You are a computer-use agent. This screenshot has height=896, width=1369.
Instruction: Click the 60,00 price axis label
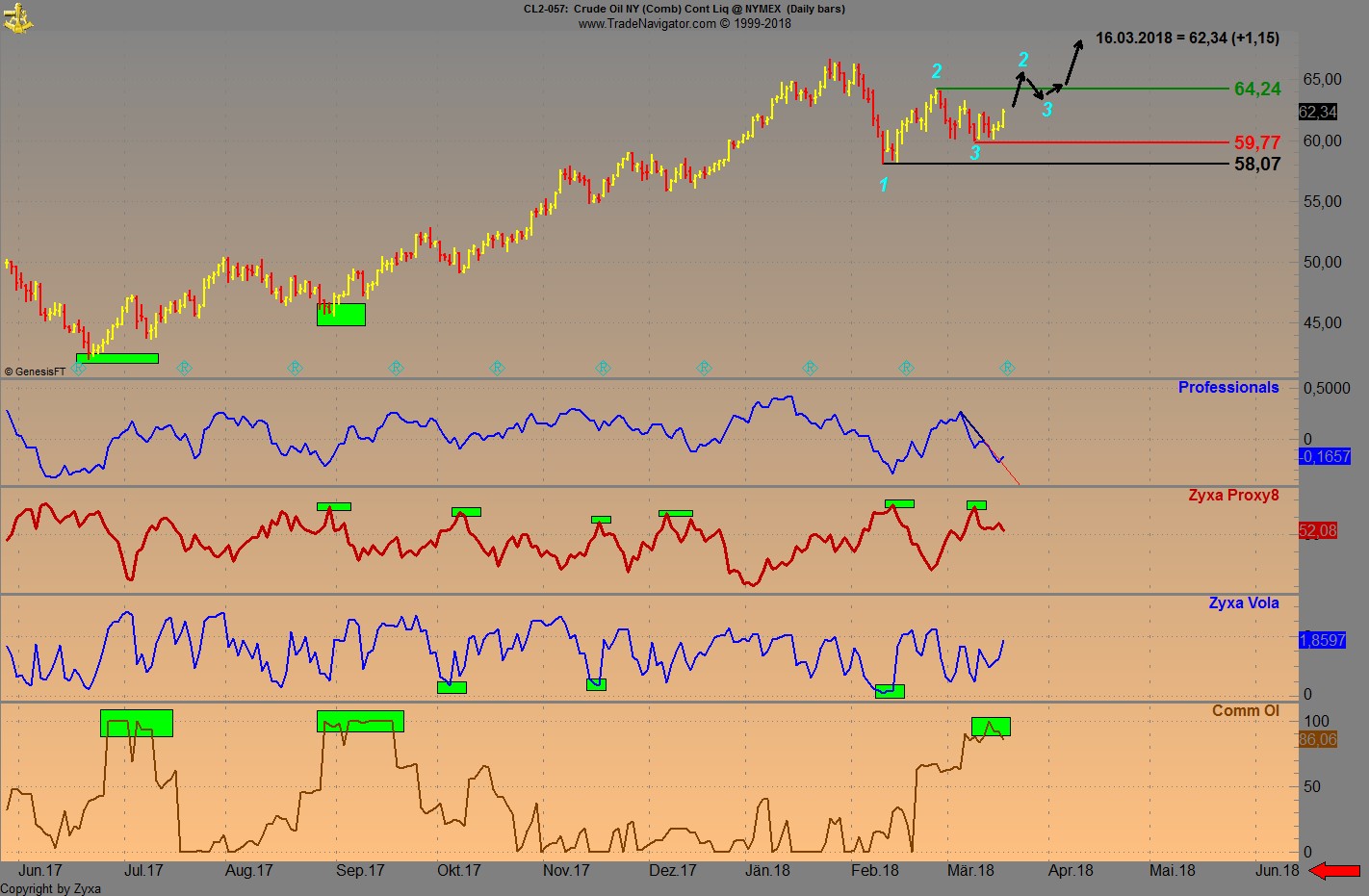1322,141
